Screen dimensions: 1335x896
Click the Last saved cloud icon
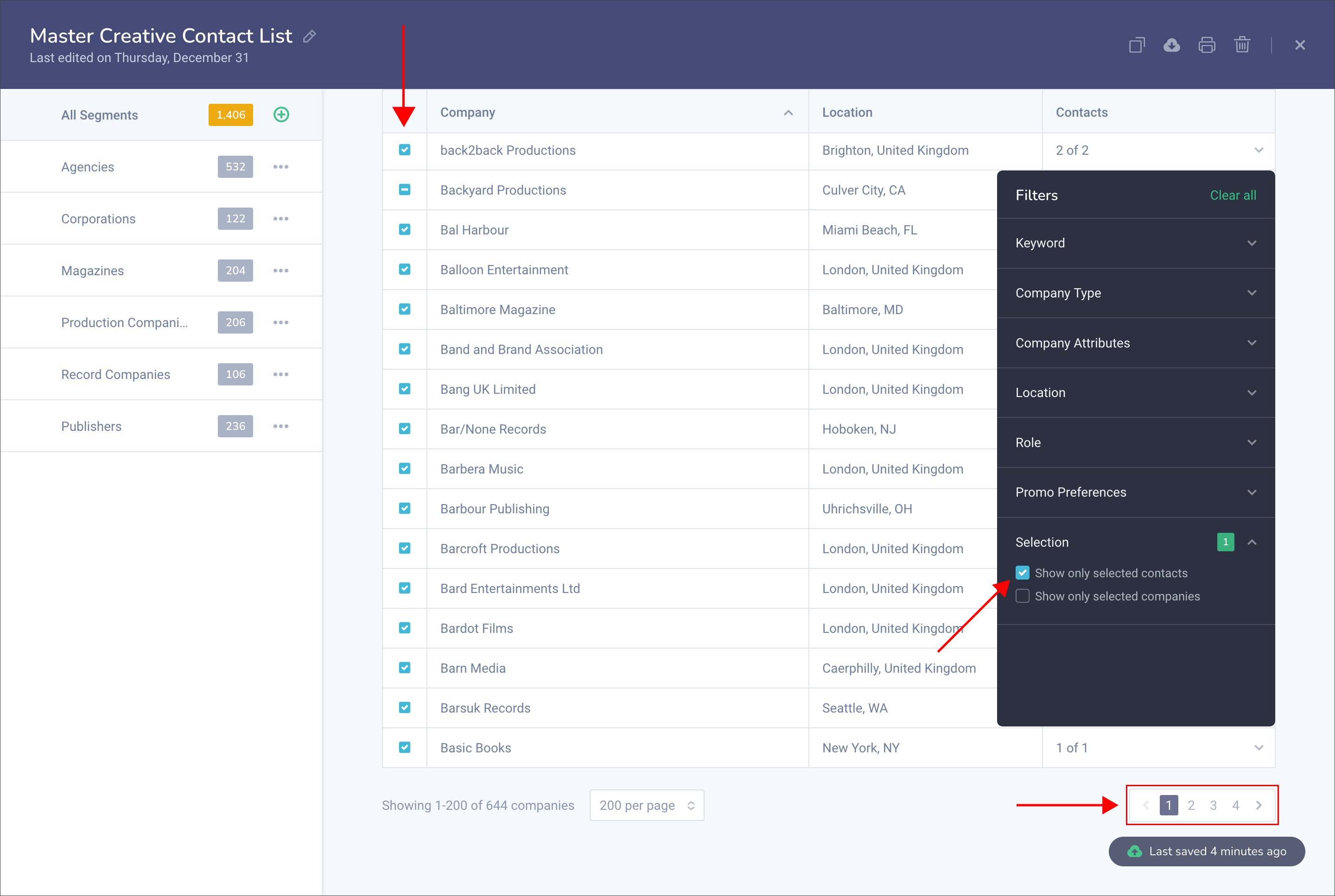coord(1134,852)
